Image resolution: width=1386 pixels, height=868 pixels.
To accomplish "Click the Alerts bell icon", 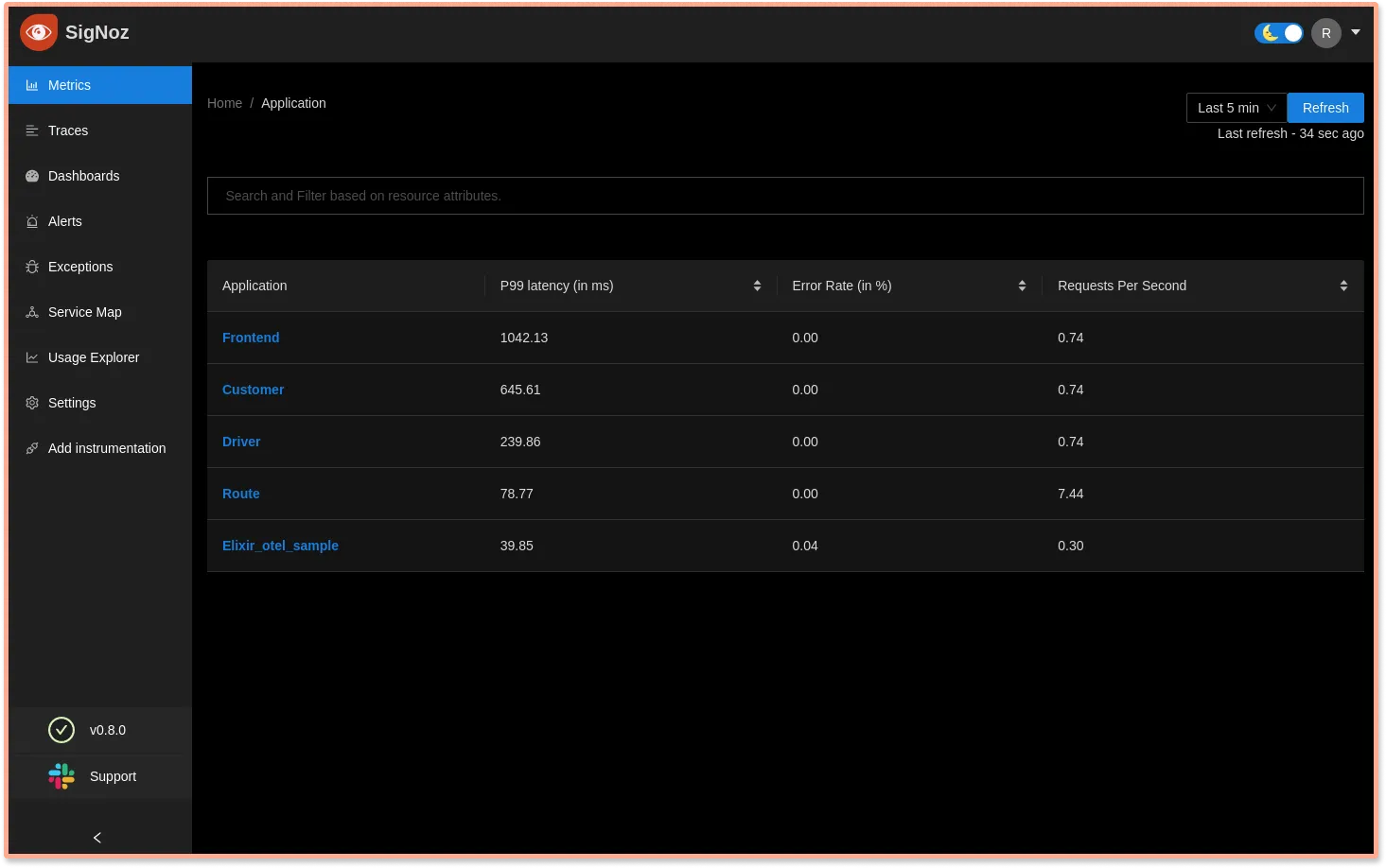I will [x=32, y=221].
